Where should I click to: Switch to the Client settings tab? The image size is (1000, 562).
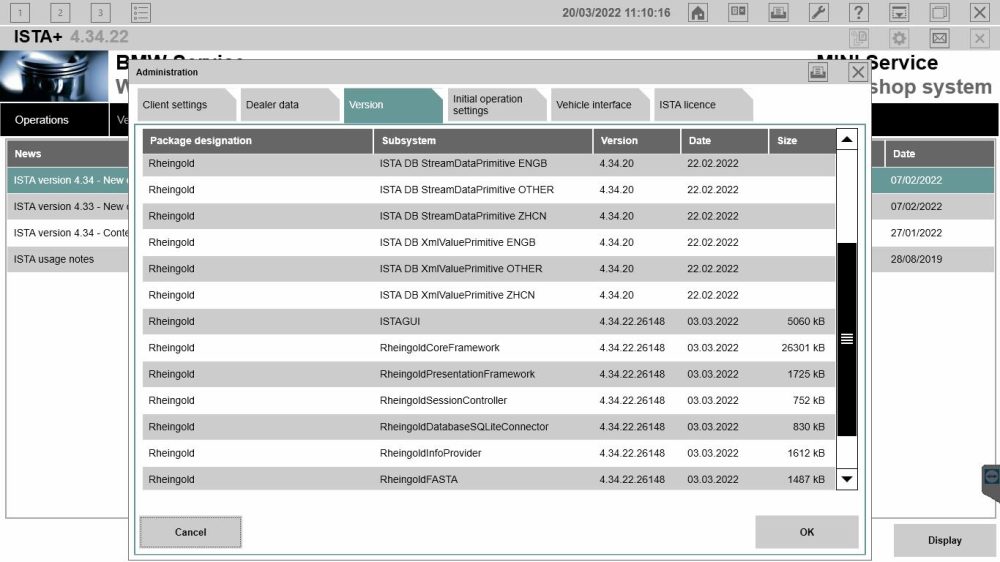[x=186, y=105]
